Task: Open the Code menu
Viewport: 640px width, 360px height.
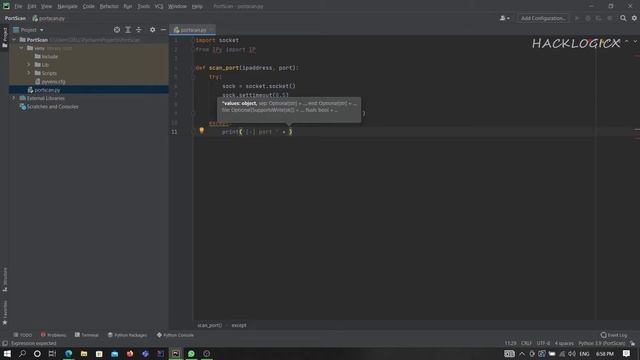Action: click(x=88, y=7)
